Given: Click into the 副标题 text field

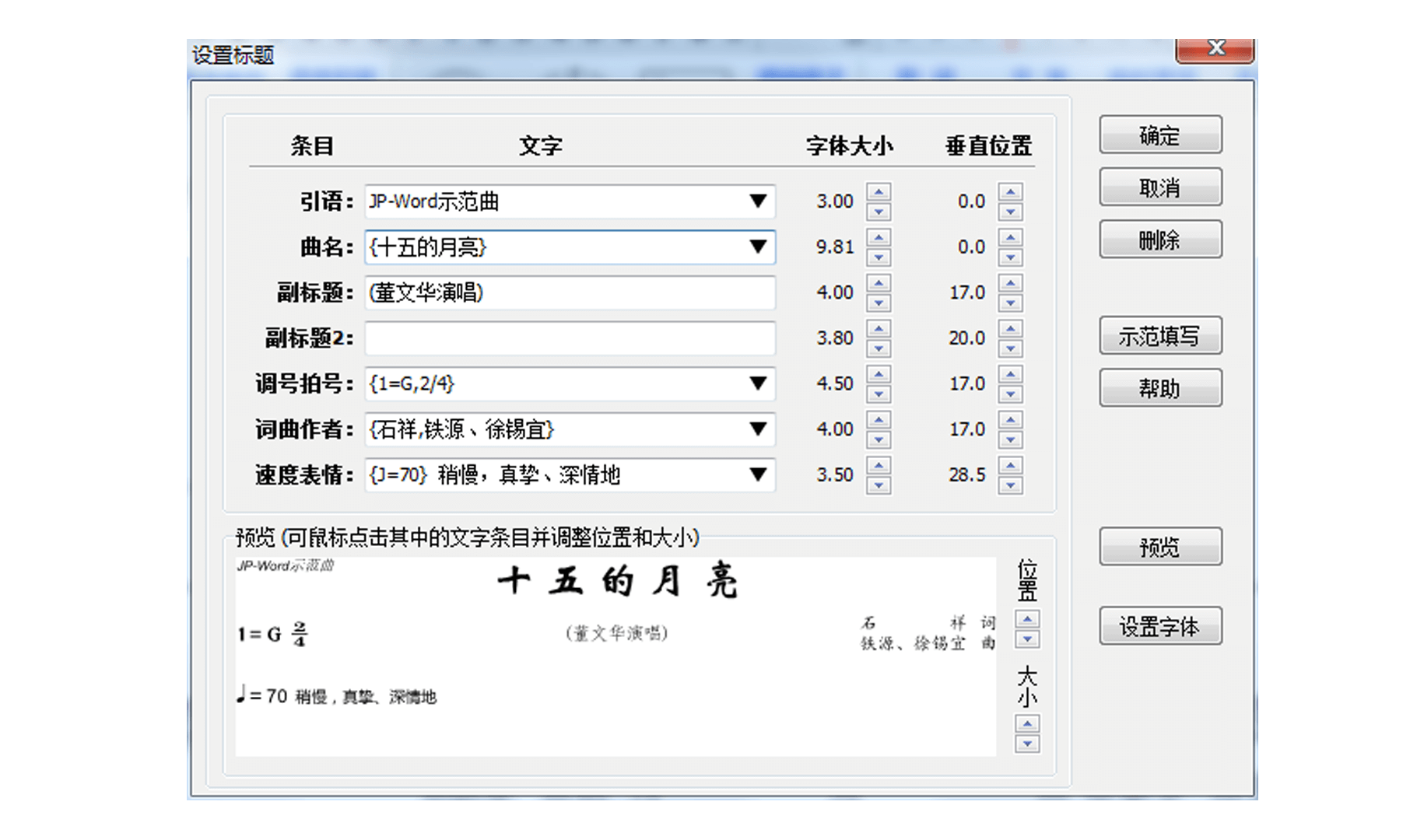Looking at the screenshot, I should (x=570, y=293).
